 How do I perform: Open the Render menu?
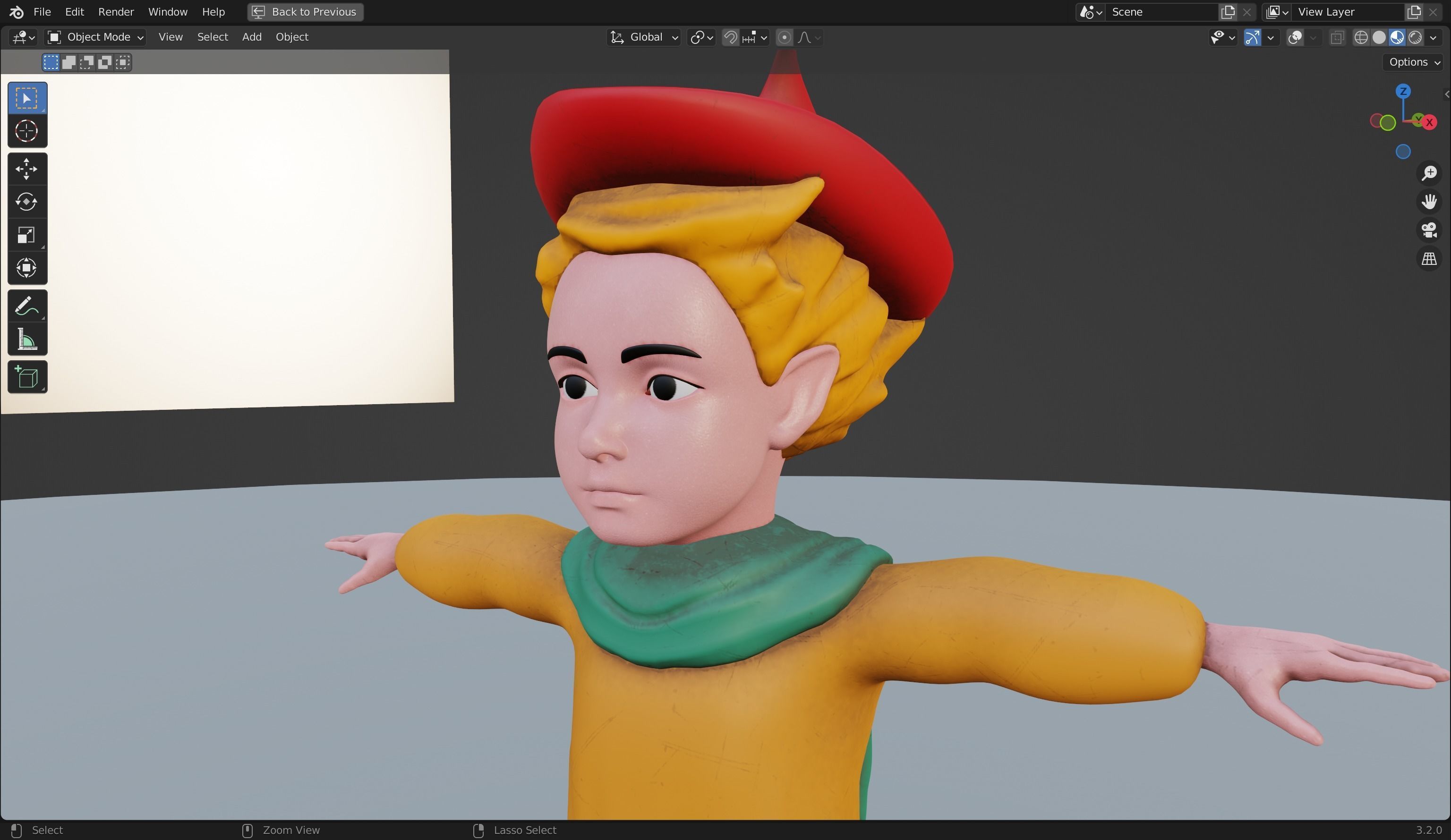pos(116,11)
